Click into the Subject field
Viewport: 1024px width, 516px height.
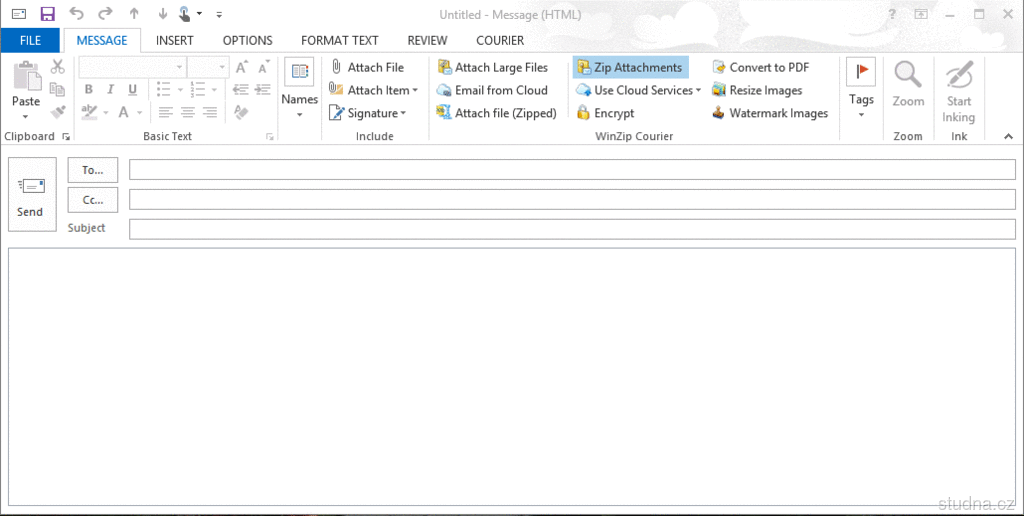tap(572, 229)
